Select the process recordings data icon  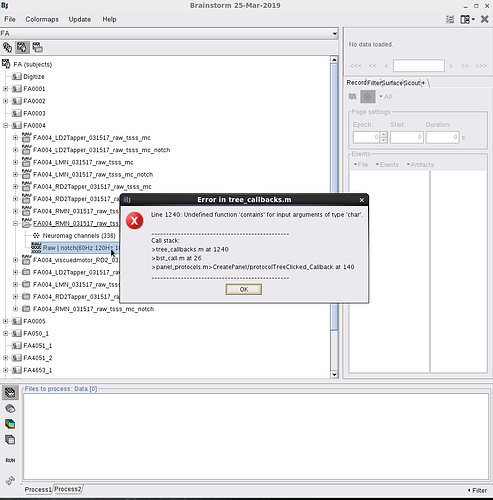10,393
